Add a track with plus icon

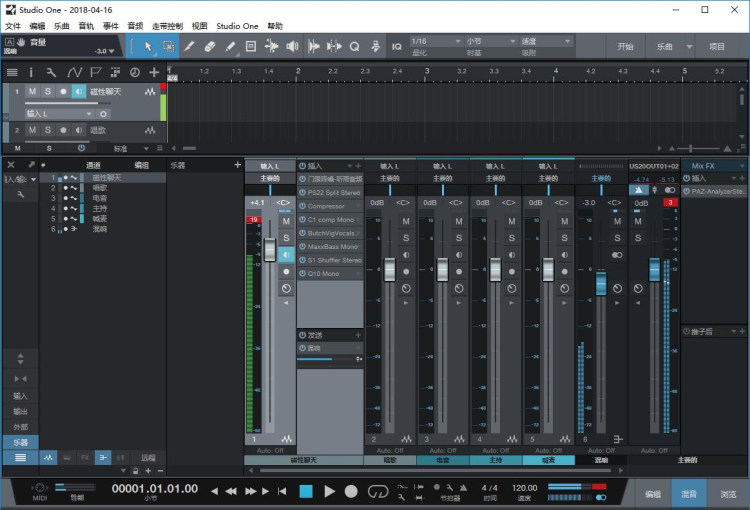pos(154,72)
